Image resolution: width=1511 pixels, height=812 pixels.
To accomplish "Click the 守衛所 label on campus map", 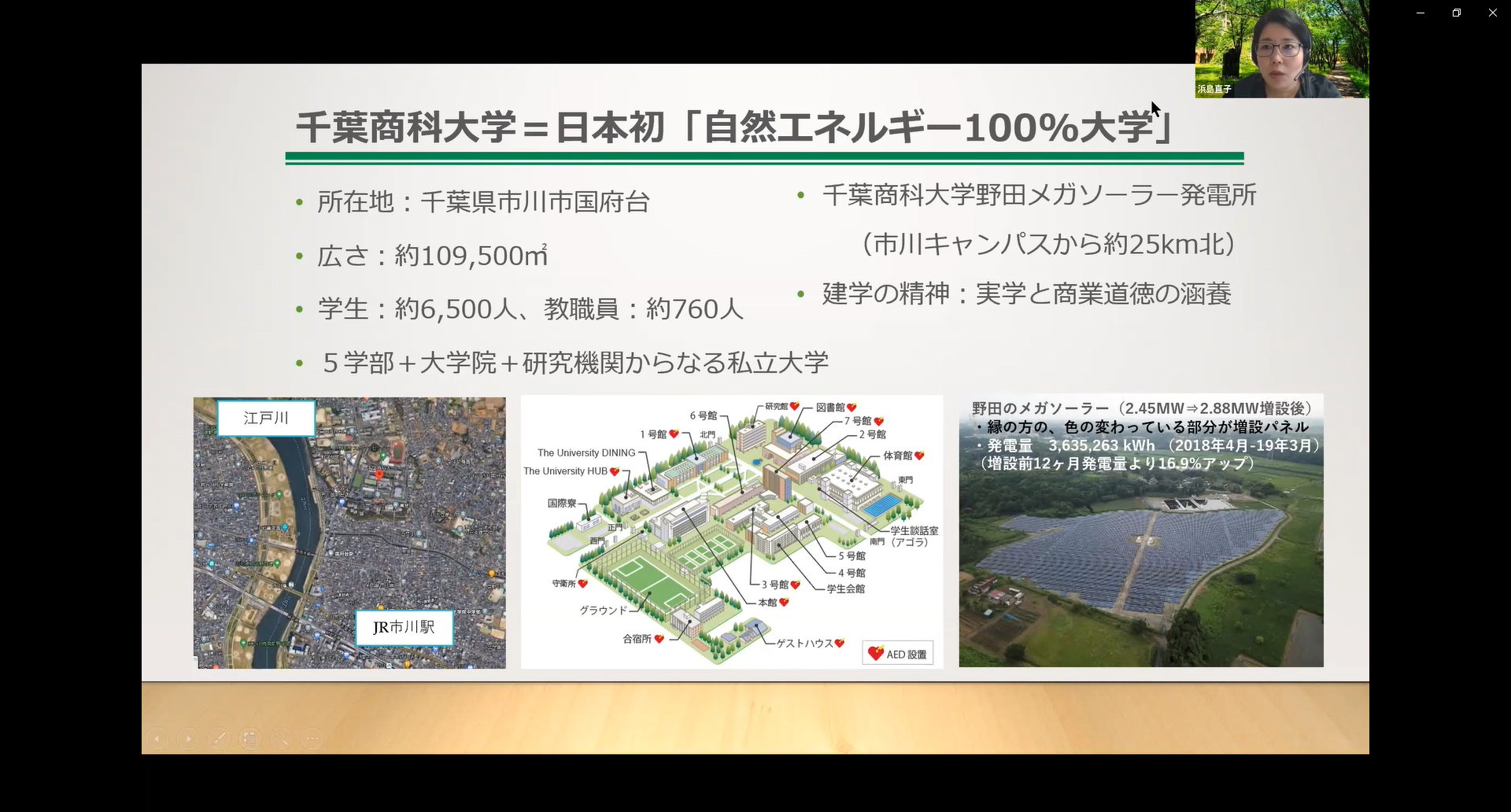I will tap(563, 584).
